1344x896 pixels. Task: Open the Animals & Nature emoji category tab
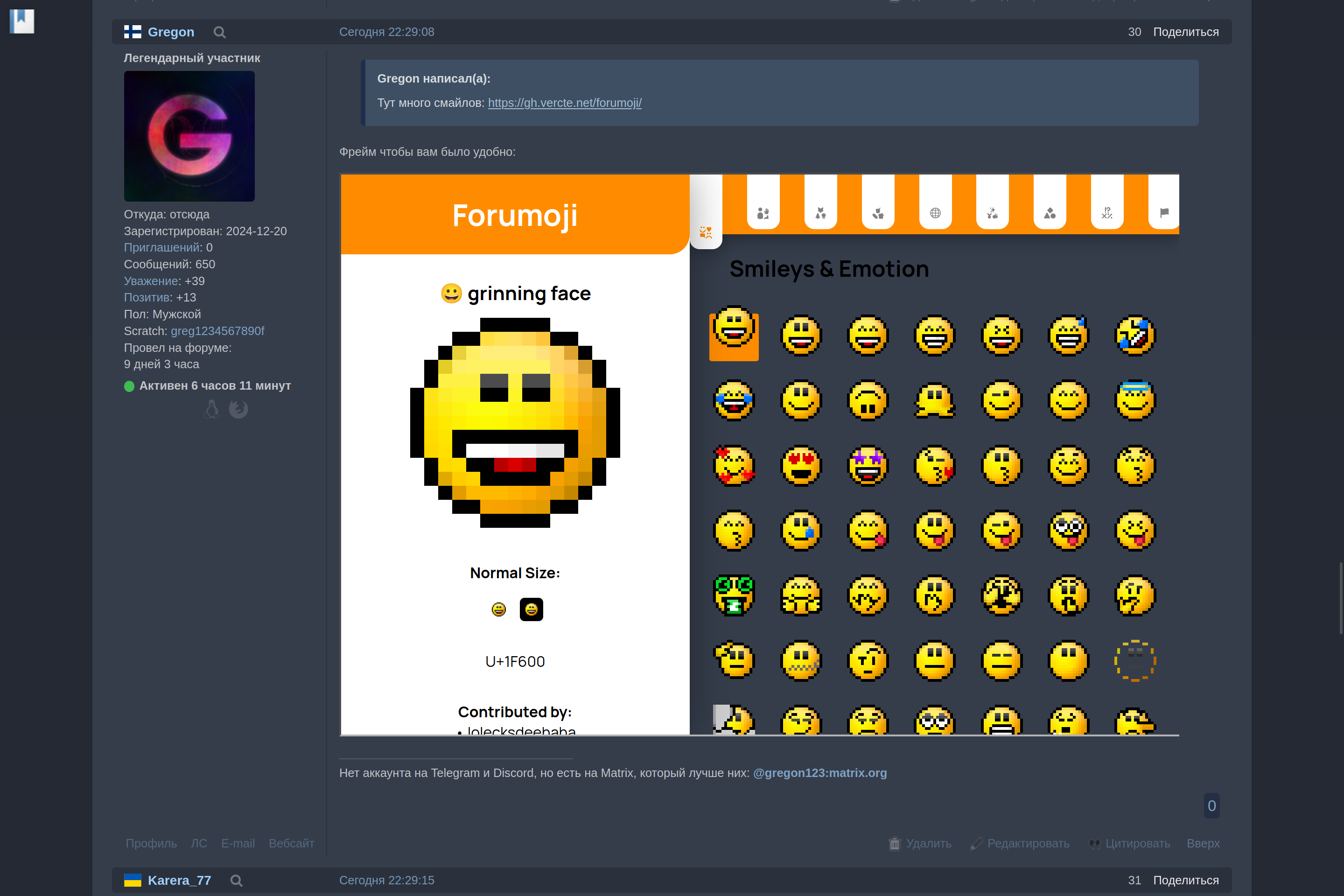[820, 213]
